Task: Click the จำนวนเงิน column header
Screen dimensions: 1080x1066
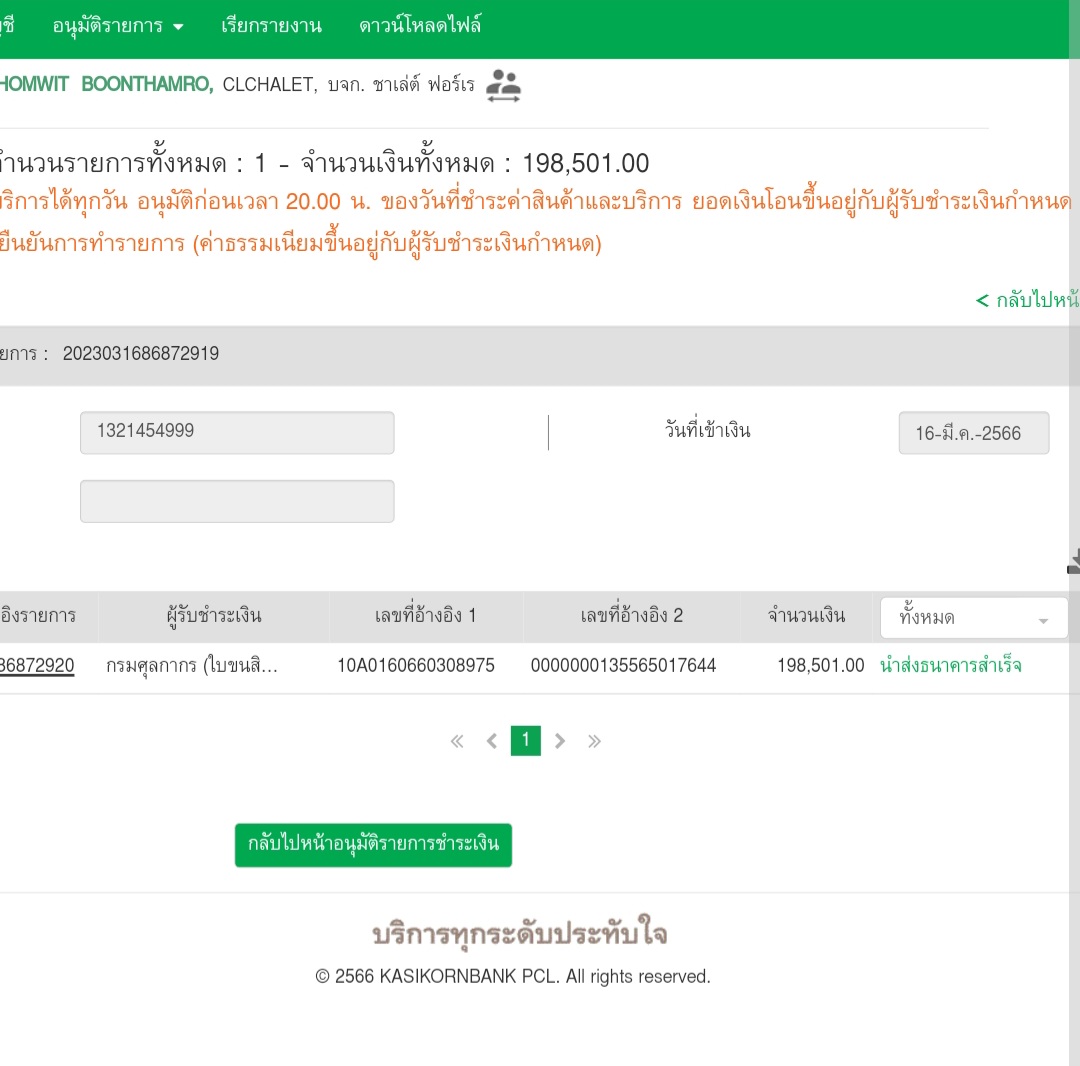Action: 806,616
